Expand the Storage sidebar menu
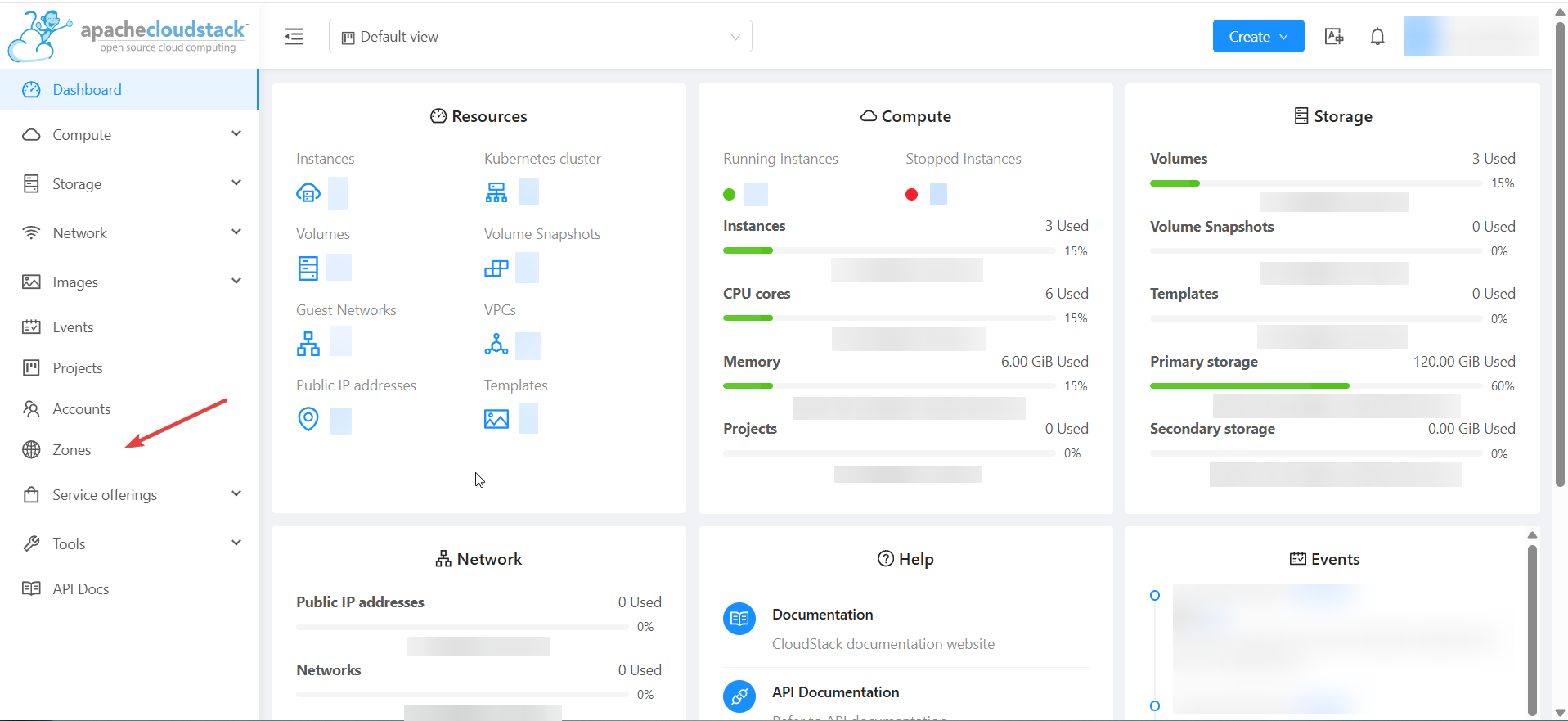The width and height of the screenshot is (1568, 721). 131,184
